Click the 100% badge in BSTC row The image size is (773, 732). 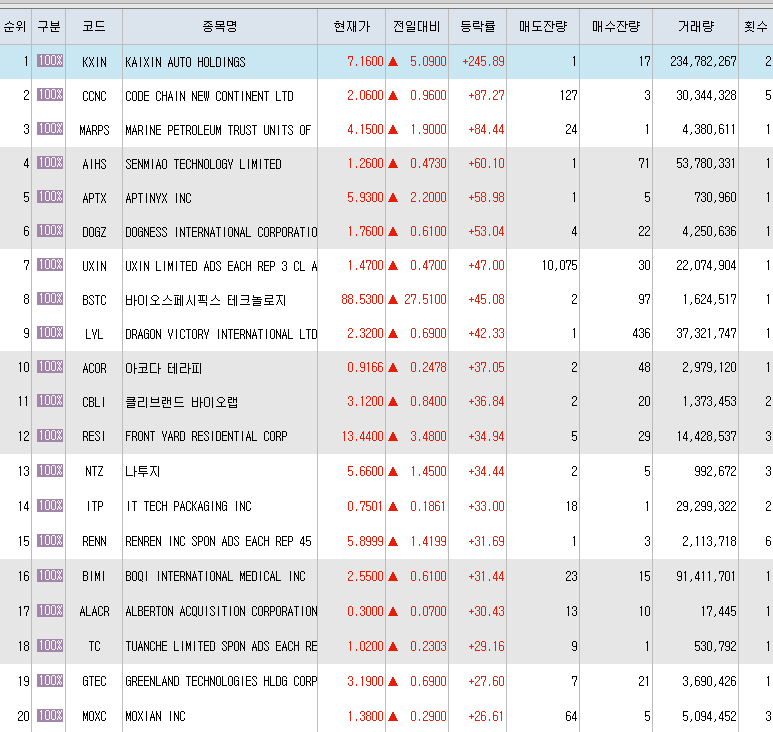[50, 299]
